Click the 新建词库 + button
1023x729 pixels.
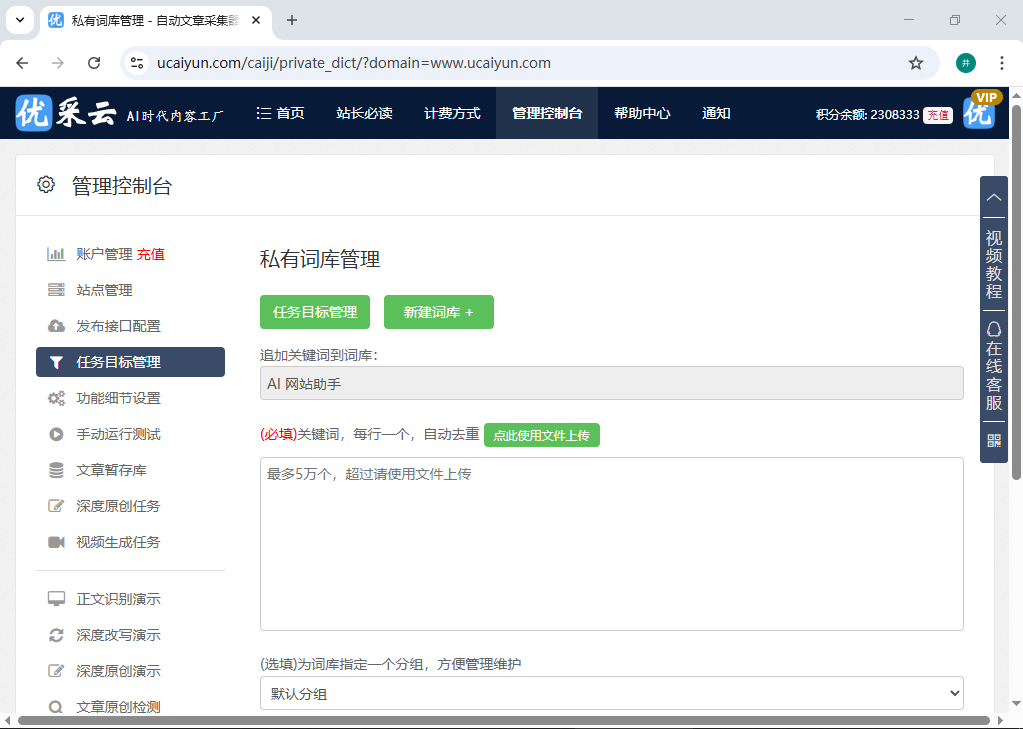click(x=438, y=312)
